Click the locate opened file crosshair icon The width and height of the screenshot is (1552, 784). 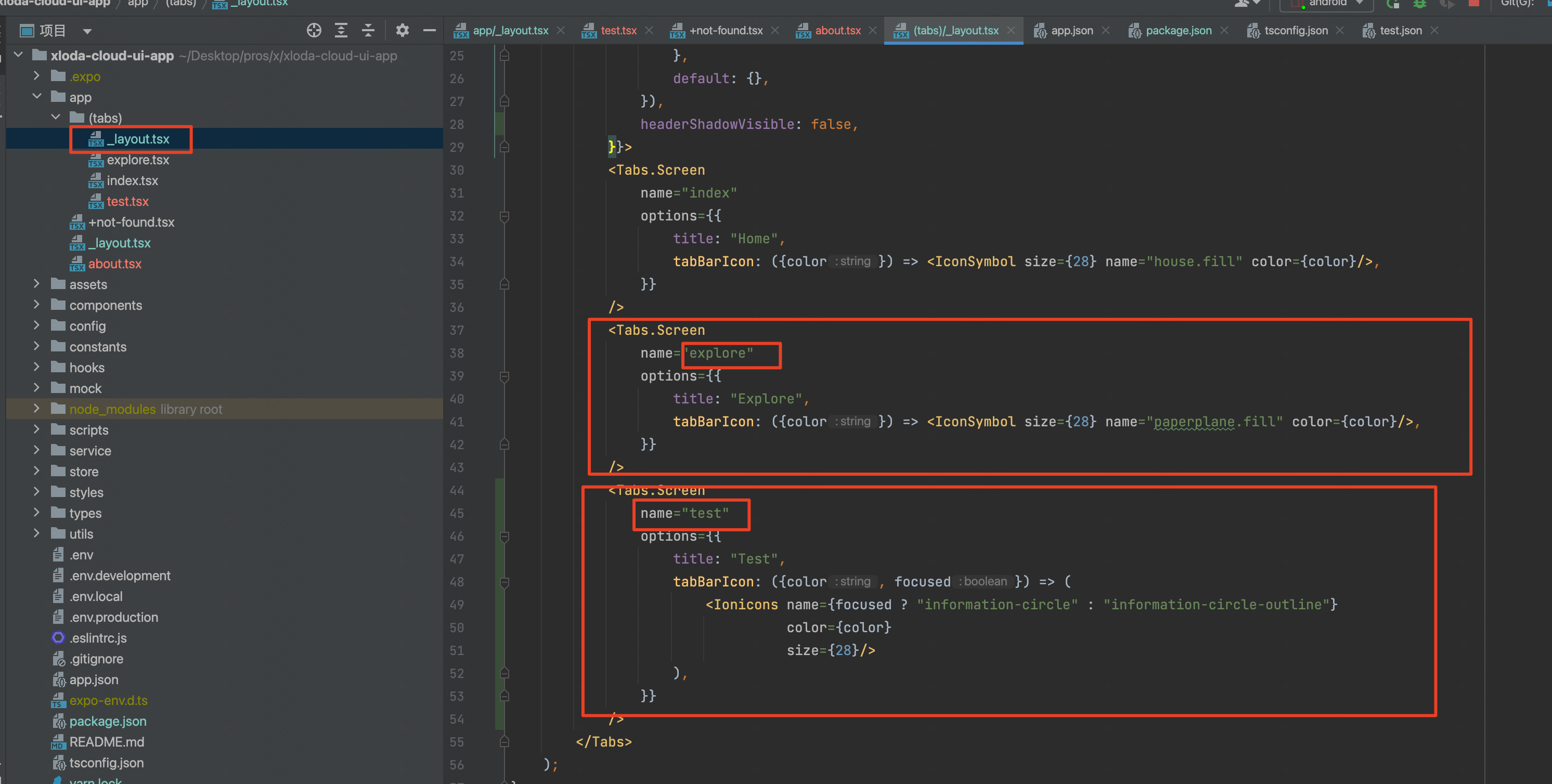pyautogui.click(x=314, y=31)
